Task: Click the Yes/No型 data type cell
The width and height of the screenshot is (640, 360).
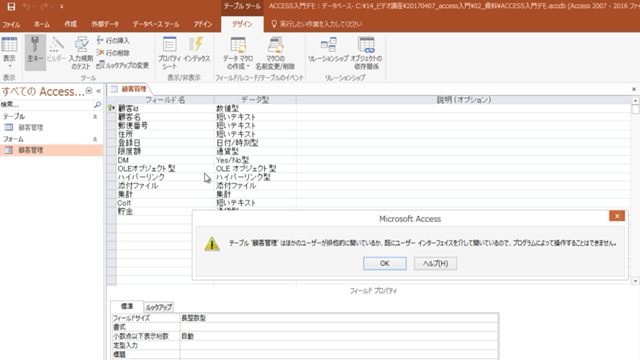Action: click(x=255, y=160)
